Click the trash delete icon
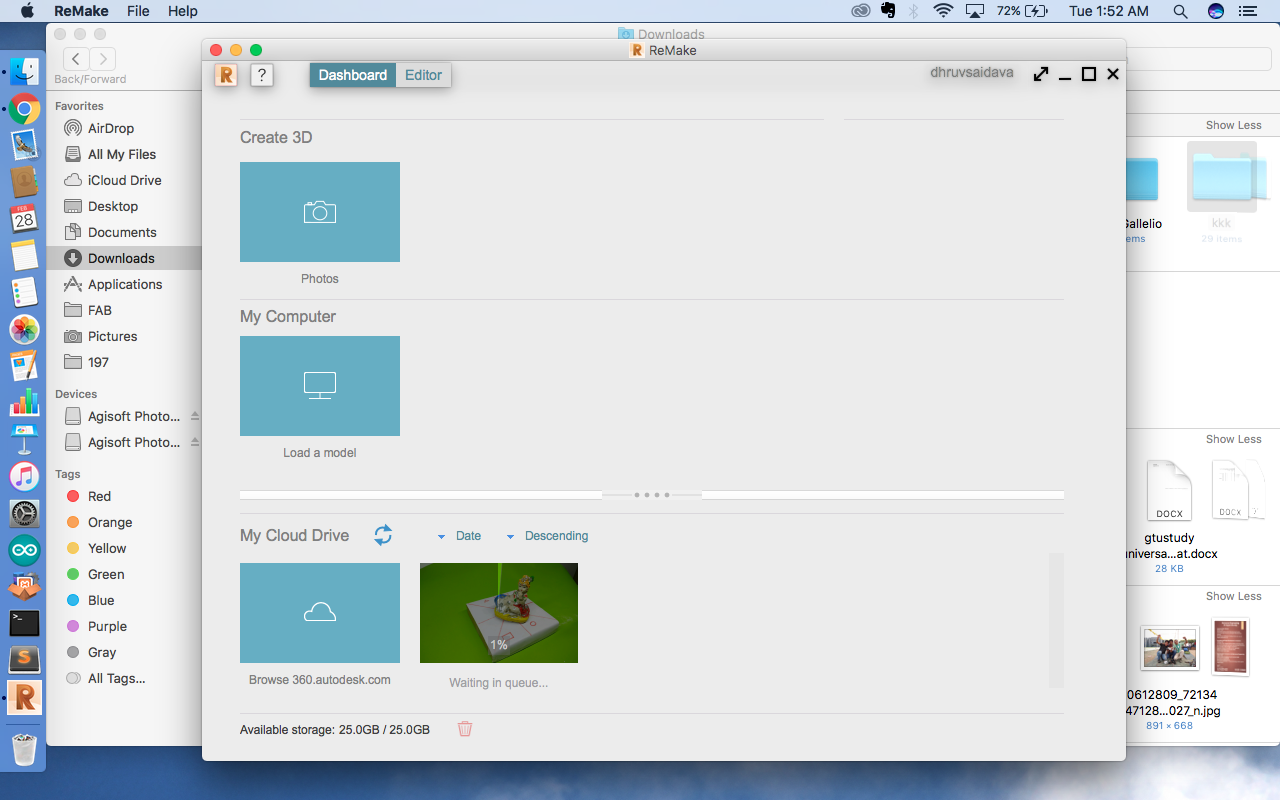 pos(465,729)
